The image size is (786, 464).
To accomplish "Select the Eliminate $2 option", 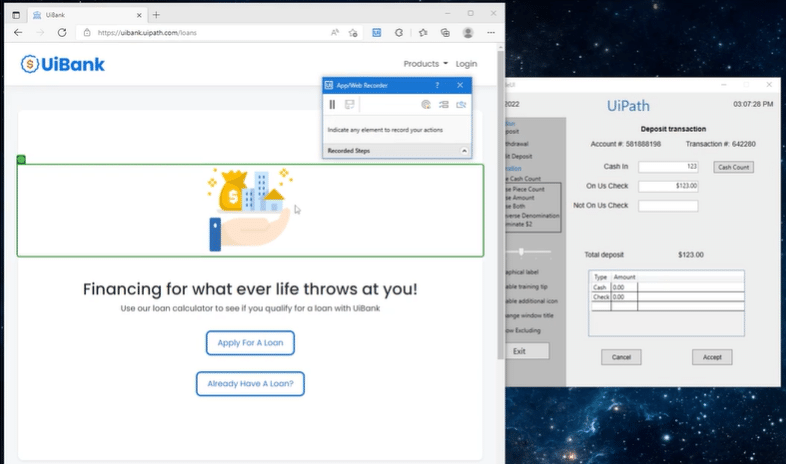I will (519, 224).
